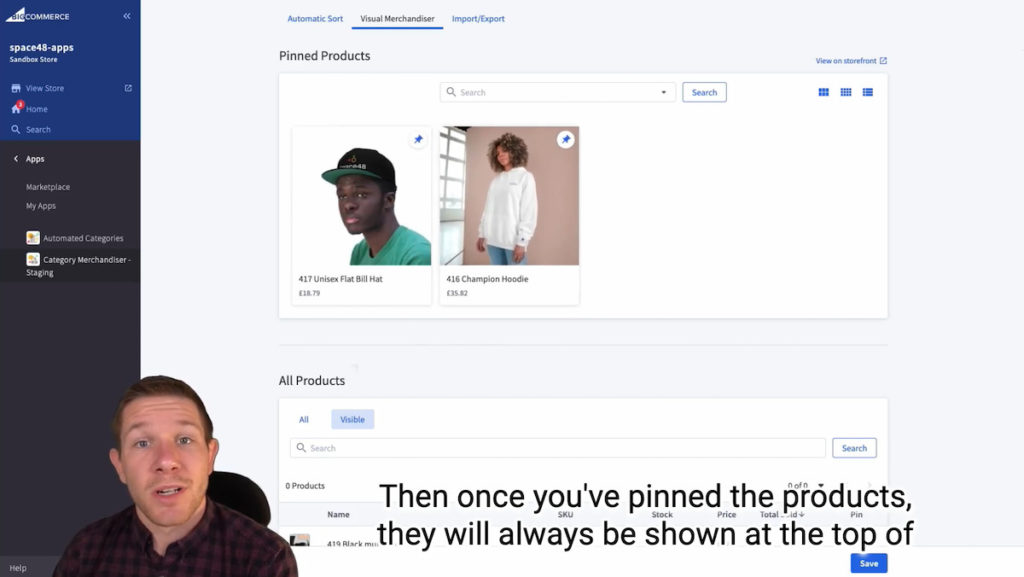Save the merchandising changes

click(869, 563)
